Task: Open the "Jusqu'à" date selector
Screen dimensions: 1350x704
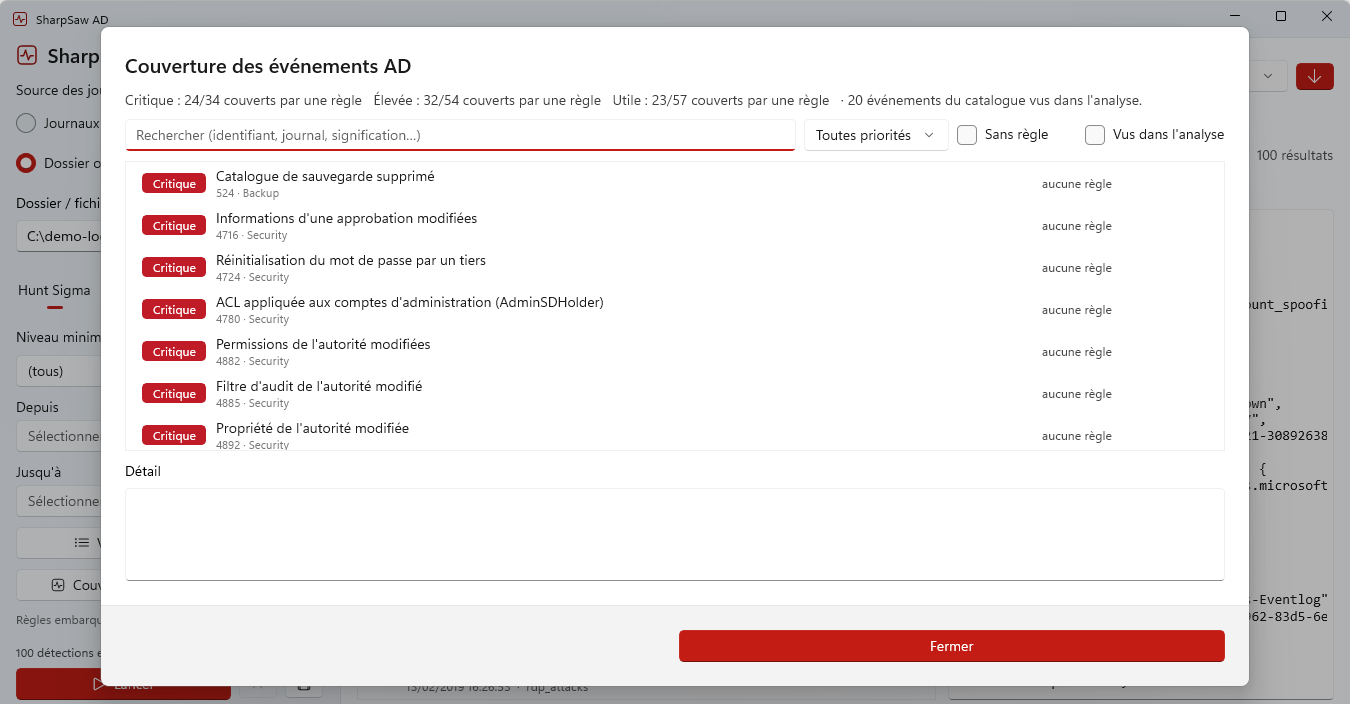Action: (x=59, y=501)
